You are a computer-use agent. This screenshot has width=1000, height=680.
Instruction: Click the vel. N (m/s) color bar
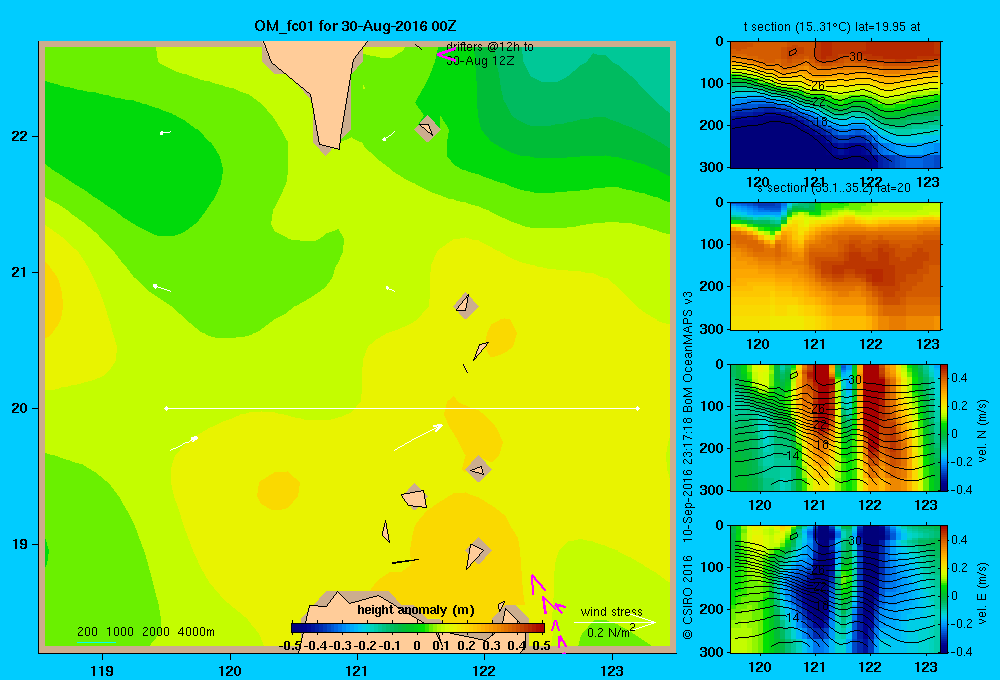coord(945,427)
